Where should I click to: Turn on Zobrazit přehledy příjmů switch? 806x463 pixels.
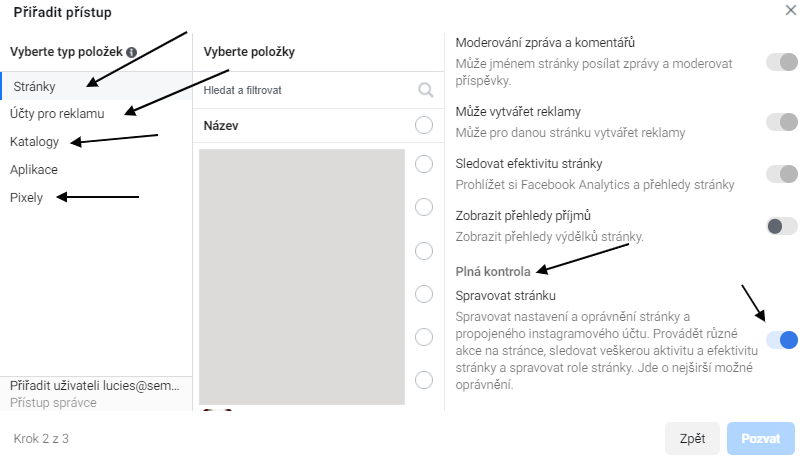pos(781,226)
